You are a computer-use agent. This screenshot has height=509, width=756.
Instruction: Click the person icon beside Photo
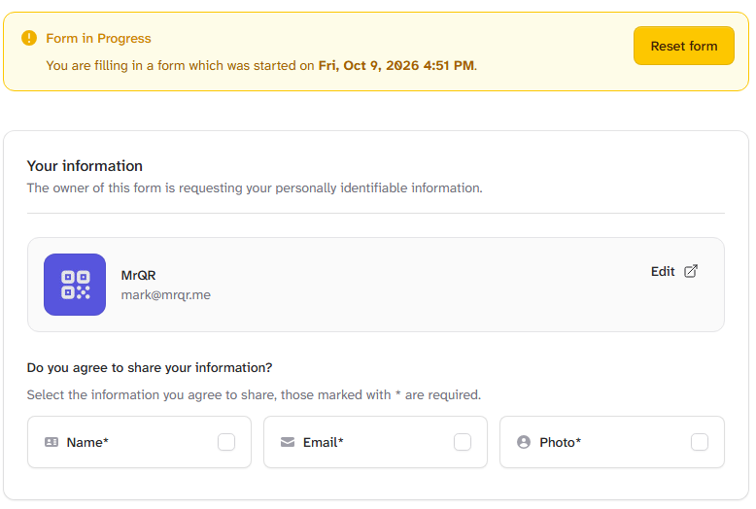524,442
